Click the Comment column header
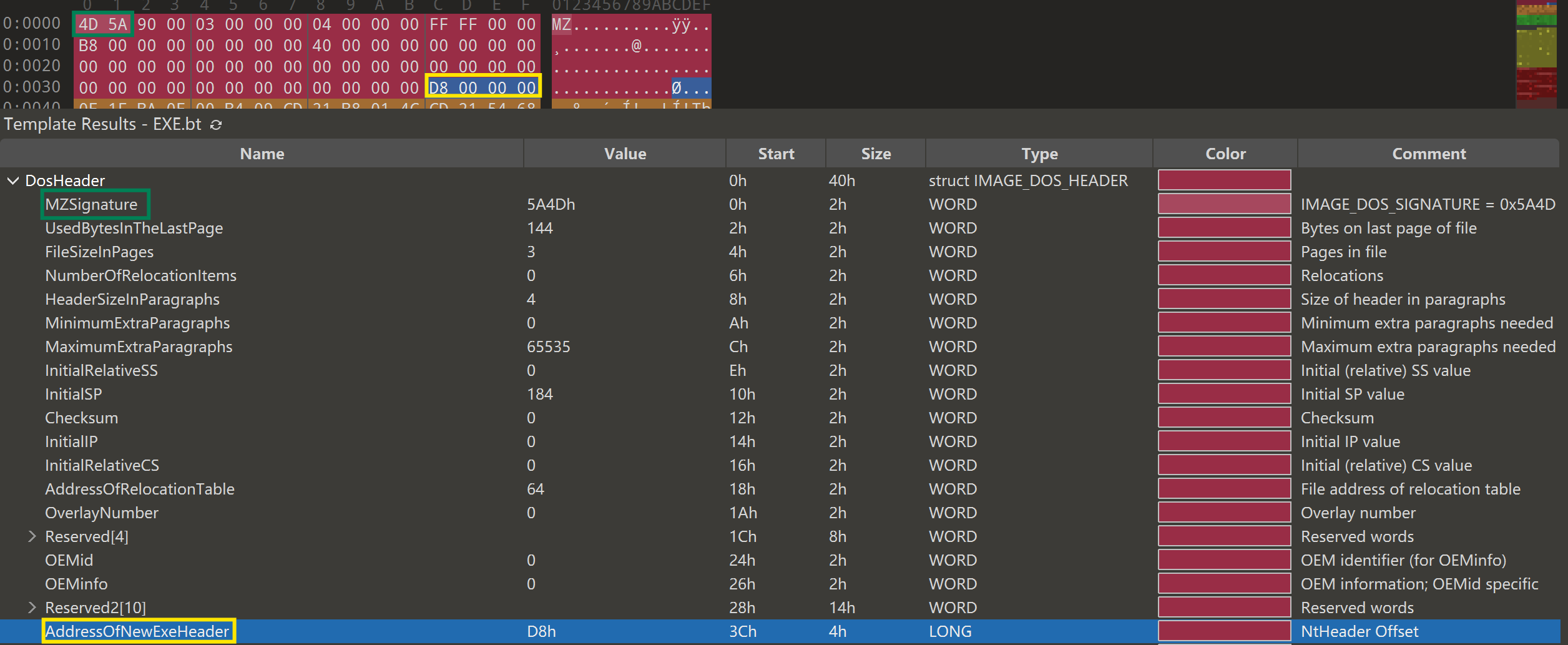The height and width of the screenshot is (645, 1568). click(x=1428, y=154)
